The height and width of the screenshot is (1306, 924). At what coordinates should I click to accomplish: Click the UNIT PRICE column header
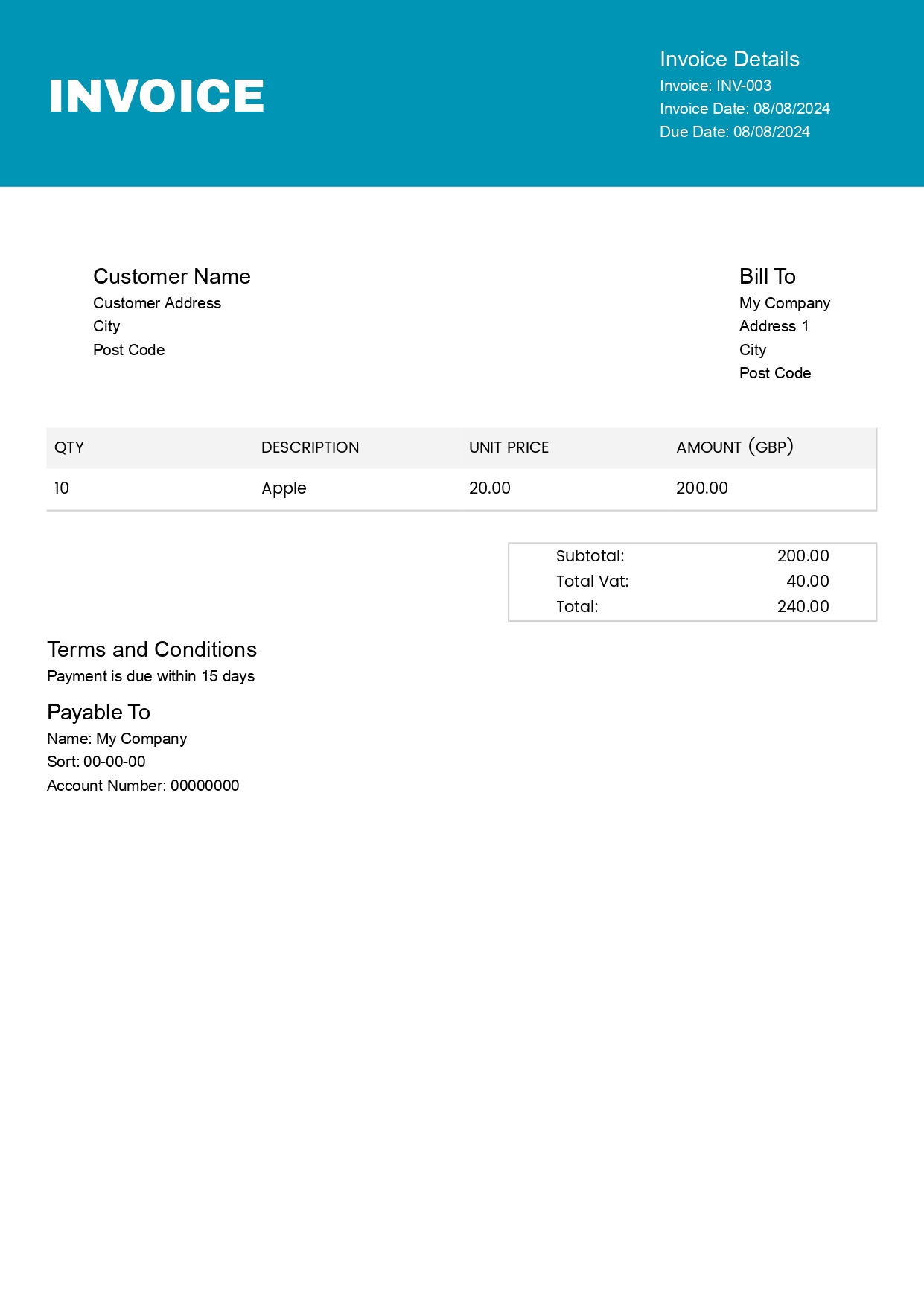pos(509,447)
